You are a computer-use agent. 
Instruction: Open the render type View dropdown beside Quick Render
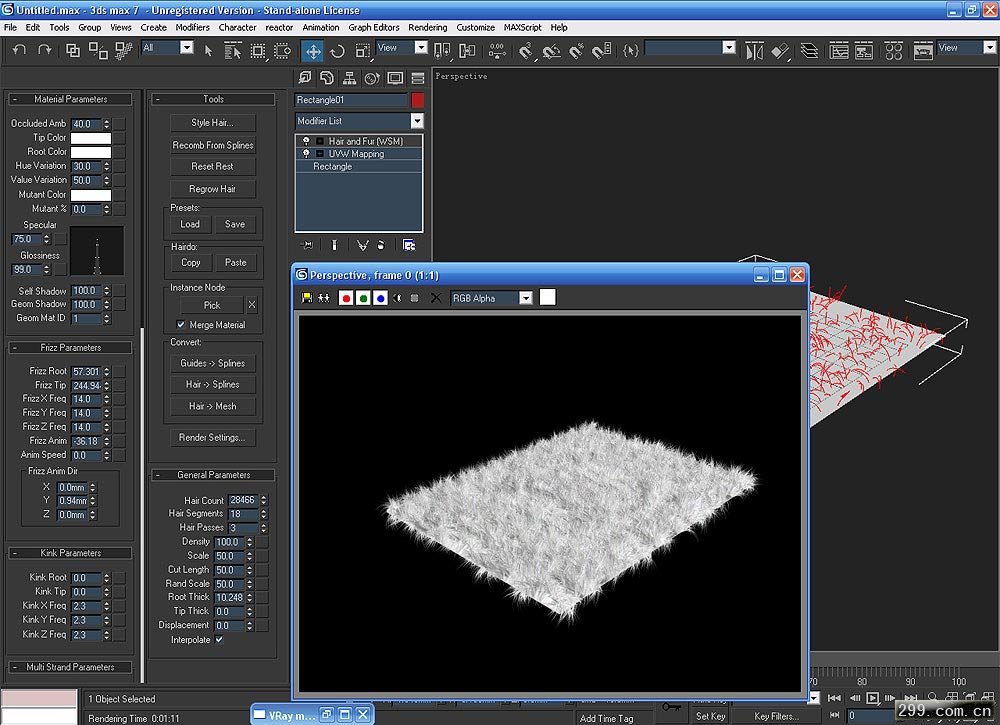tap(989, 48)
